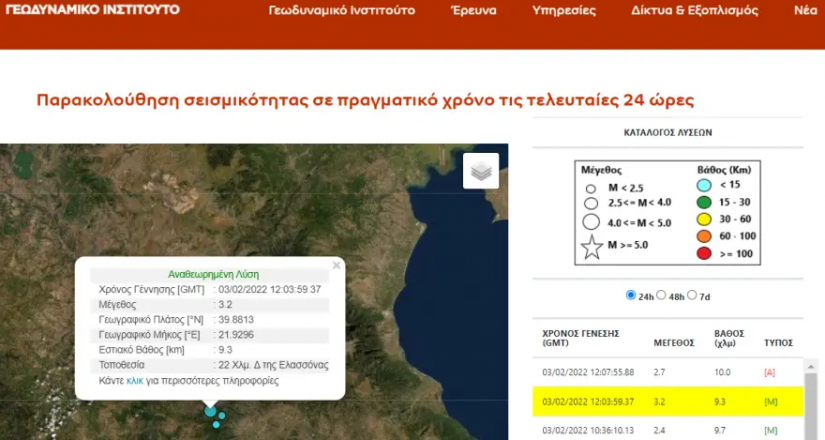This screenshot has height=440, width=825.
Task: Click the ΚΑΤΑΛΟΓΟΣ ΛΥΣΕΩΝ heading
Action: [x=667, y=131]
